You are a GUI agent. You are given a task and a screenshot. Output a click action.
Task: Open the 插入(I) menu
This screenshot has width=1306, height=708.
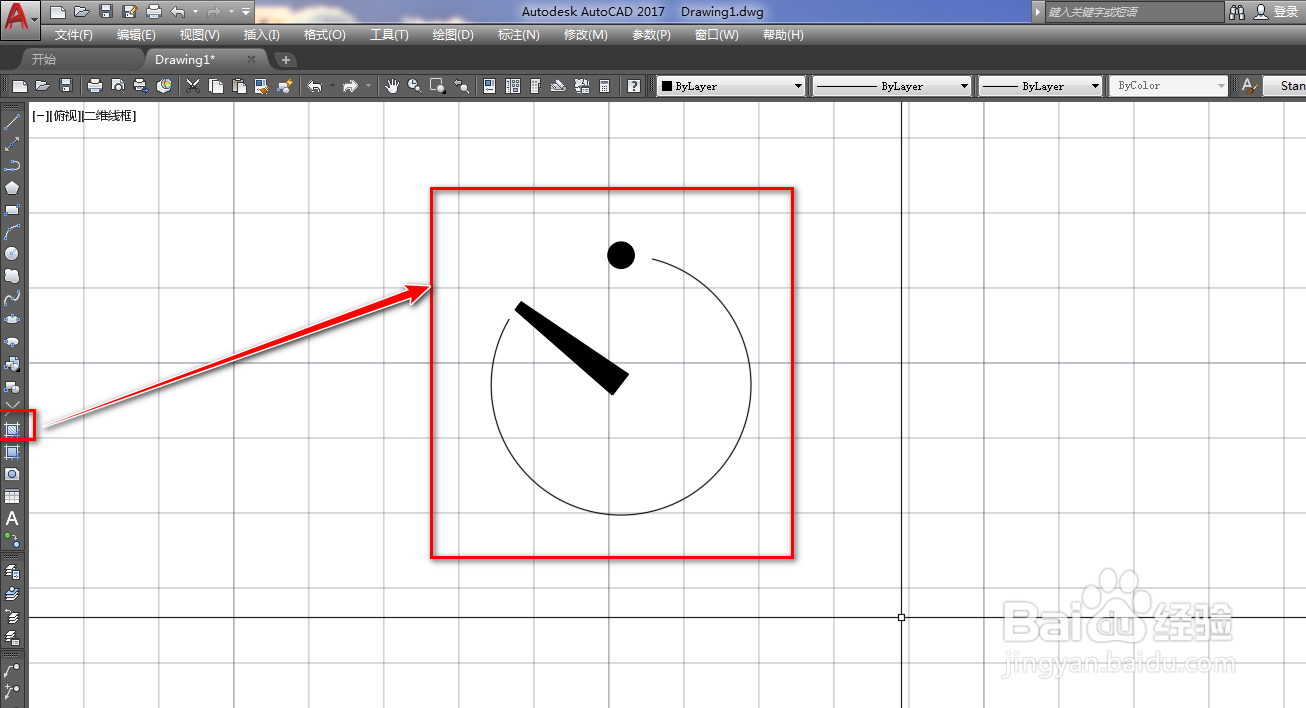[261, 35]
